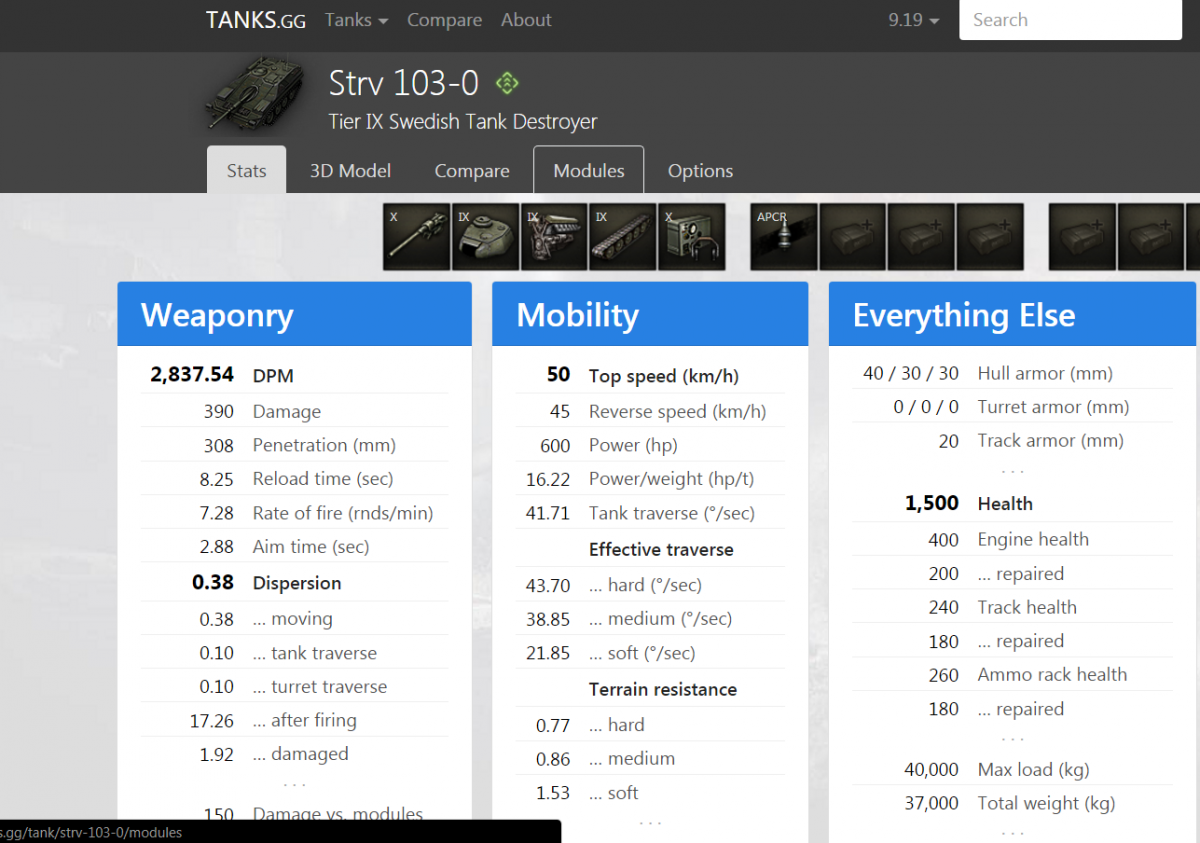Image resolution: width=1200 pixels, height=843 pixels.
Task: Open the About page link
Action: coord(526,20)
